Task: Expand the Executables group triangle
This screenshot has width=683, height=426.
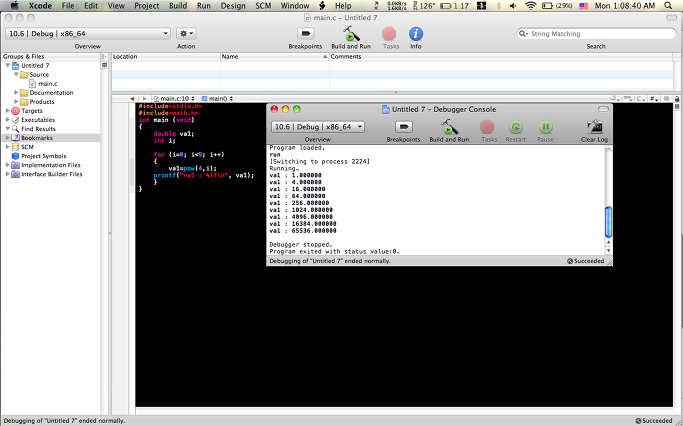Action: [x=7, y=120]
